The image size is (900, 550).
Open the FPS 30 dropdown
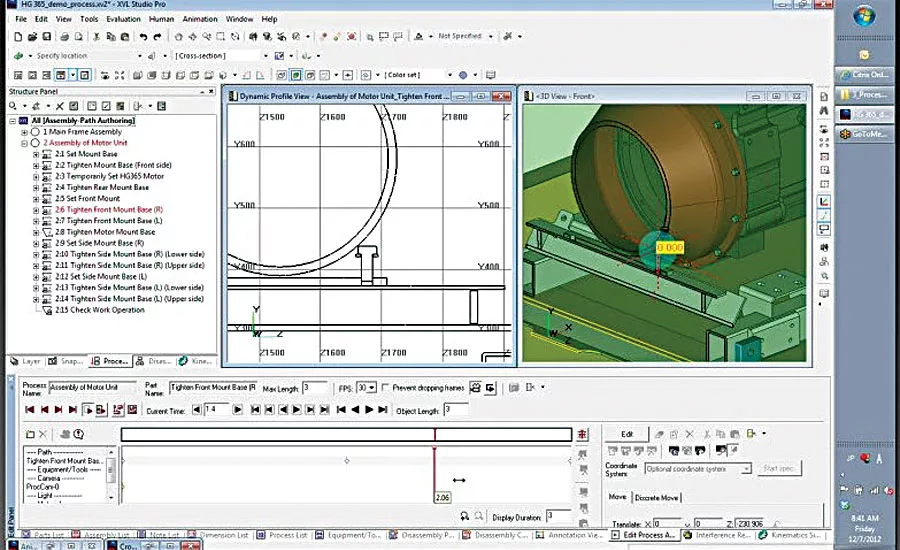point(372,388)
